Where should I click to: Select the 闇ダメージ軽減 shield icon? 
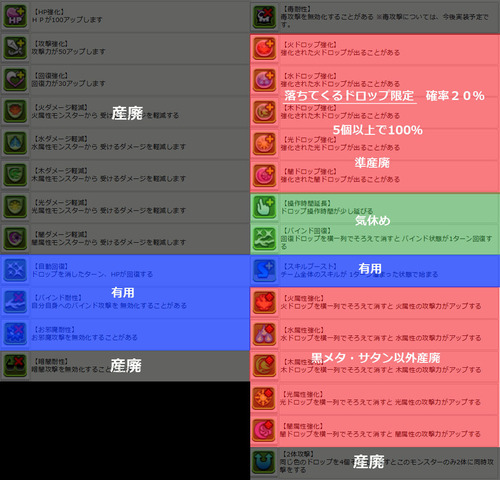coord(15,238)
